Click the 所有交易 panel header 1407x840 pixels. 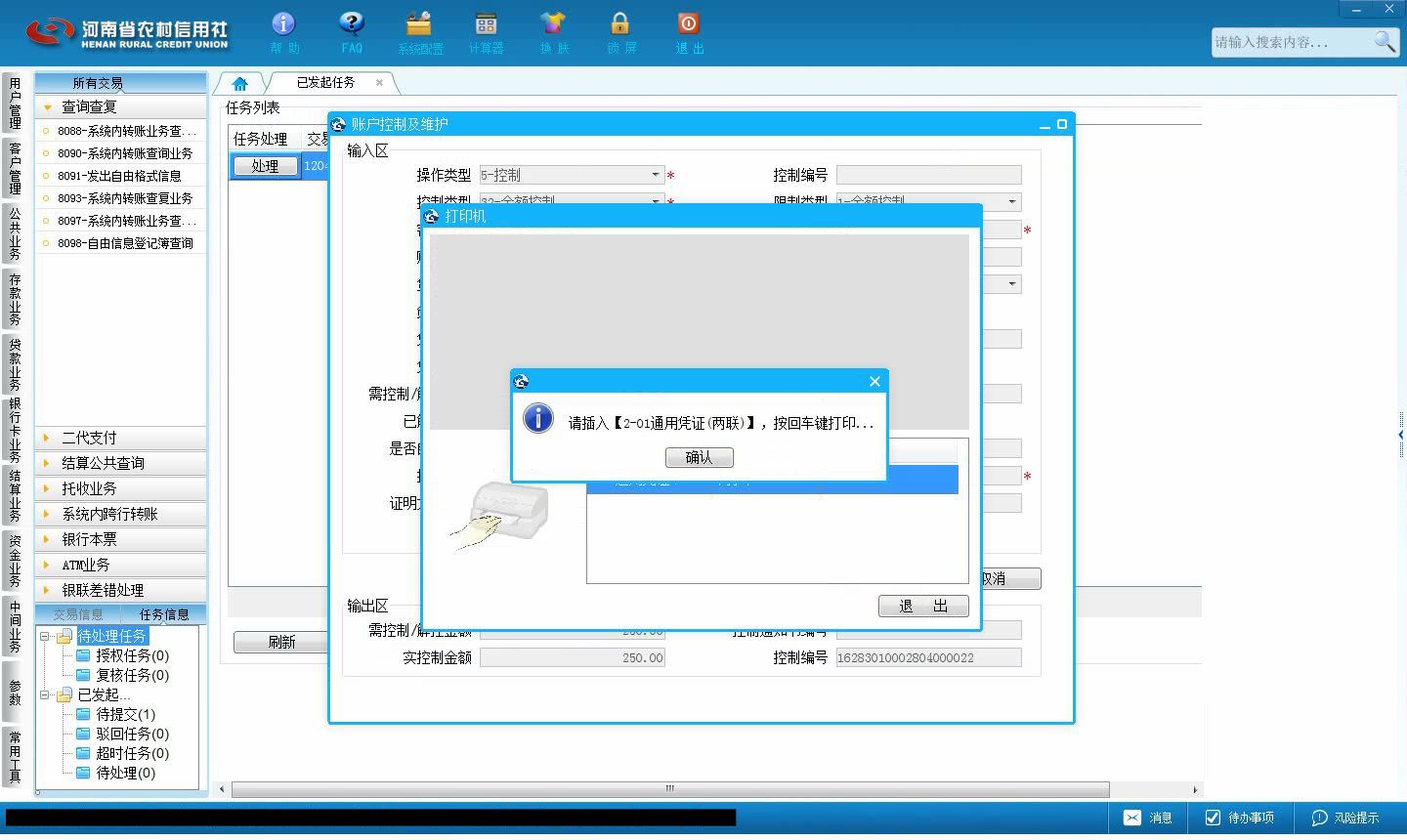(x=120, y=83)
